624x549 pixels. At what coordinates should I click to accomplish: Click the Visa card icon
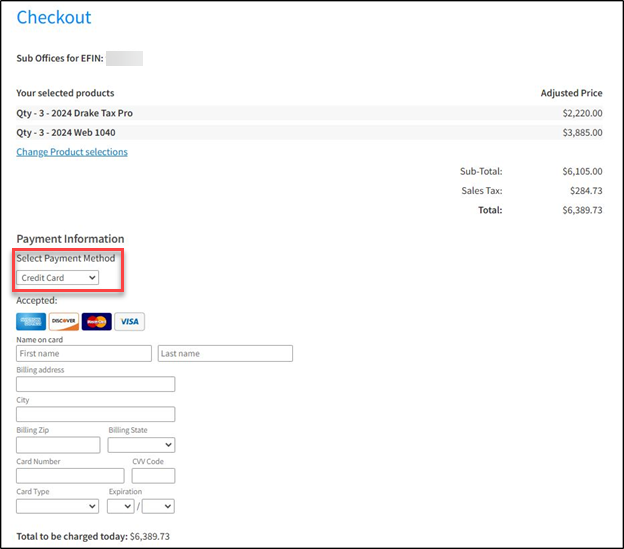tap(129, 321)
